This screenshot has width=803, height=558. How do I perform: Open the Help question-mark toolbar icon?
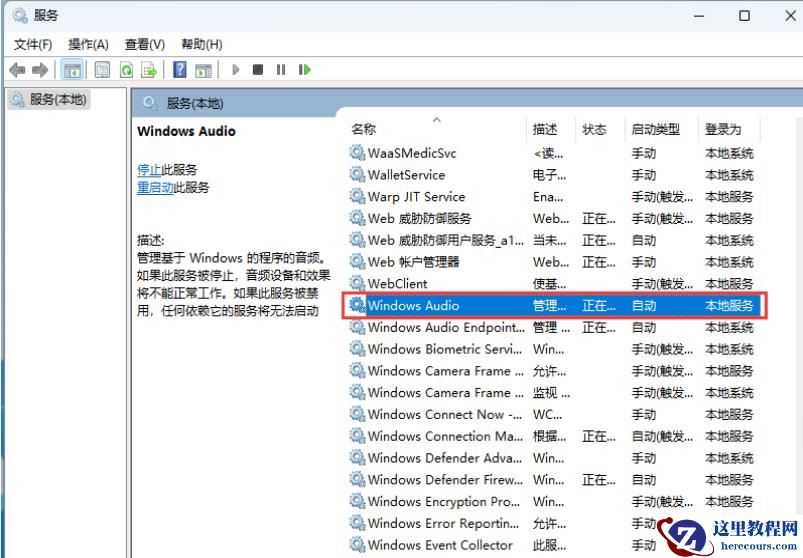pos(180,70)
